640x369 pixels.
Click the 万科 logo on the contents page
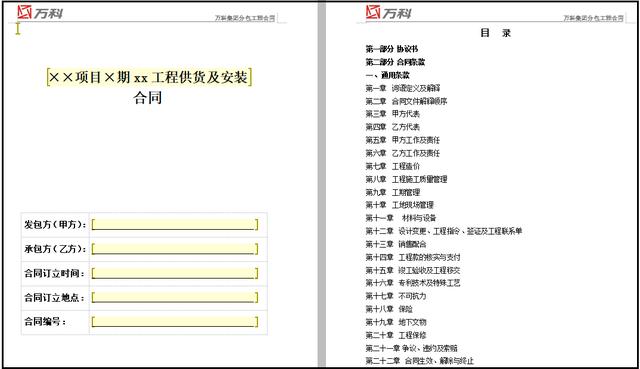coord(389,12)
